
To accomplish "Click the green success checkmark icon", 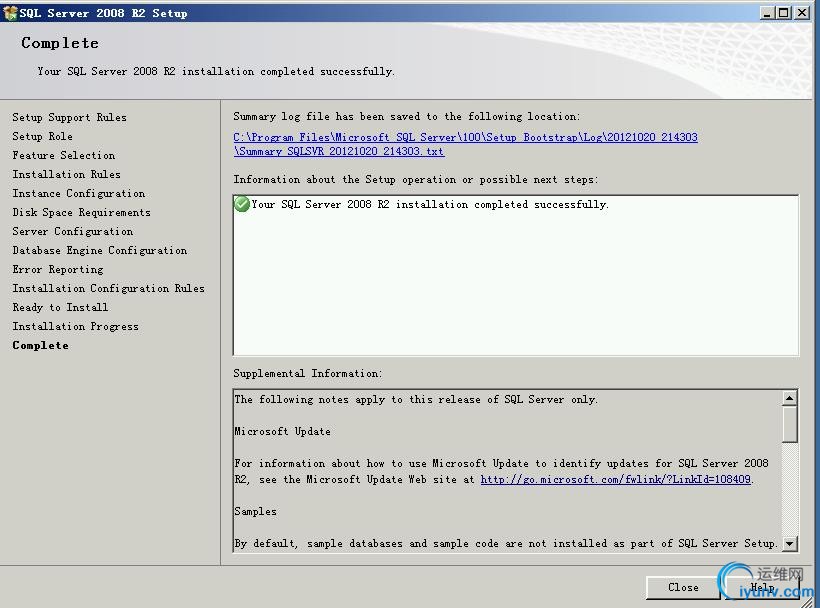I will tap(242, 204).
